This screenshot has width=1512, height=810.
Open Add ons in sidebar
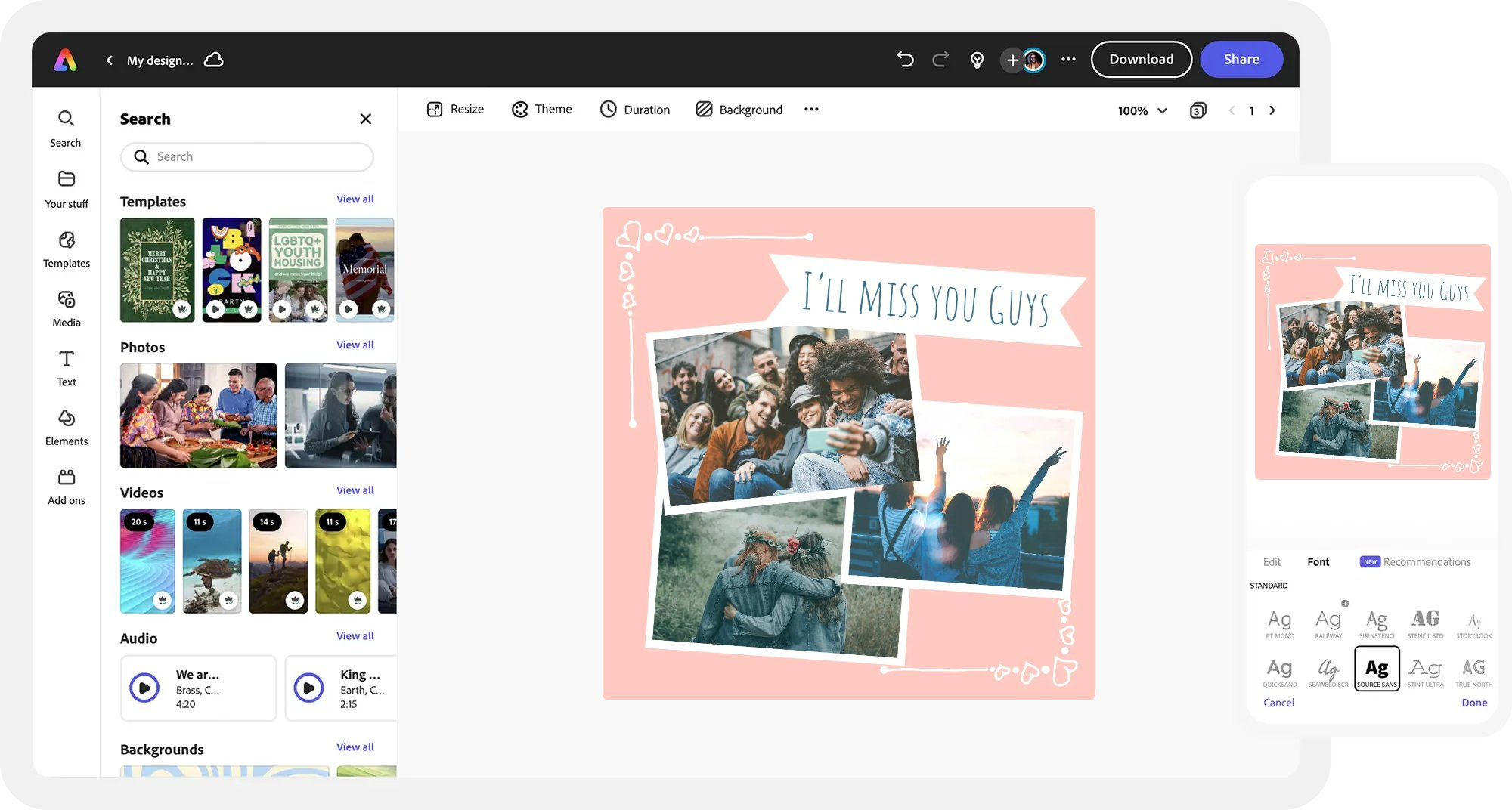pos(66,487)
